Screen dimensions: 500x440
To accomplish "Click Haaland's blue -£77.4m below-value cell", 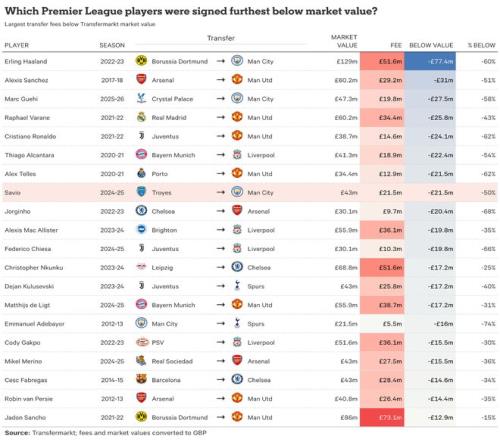I will pos(430,61).
